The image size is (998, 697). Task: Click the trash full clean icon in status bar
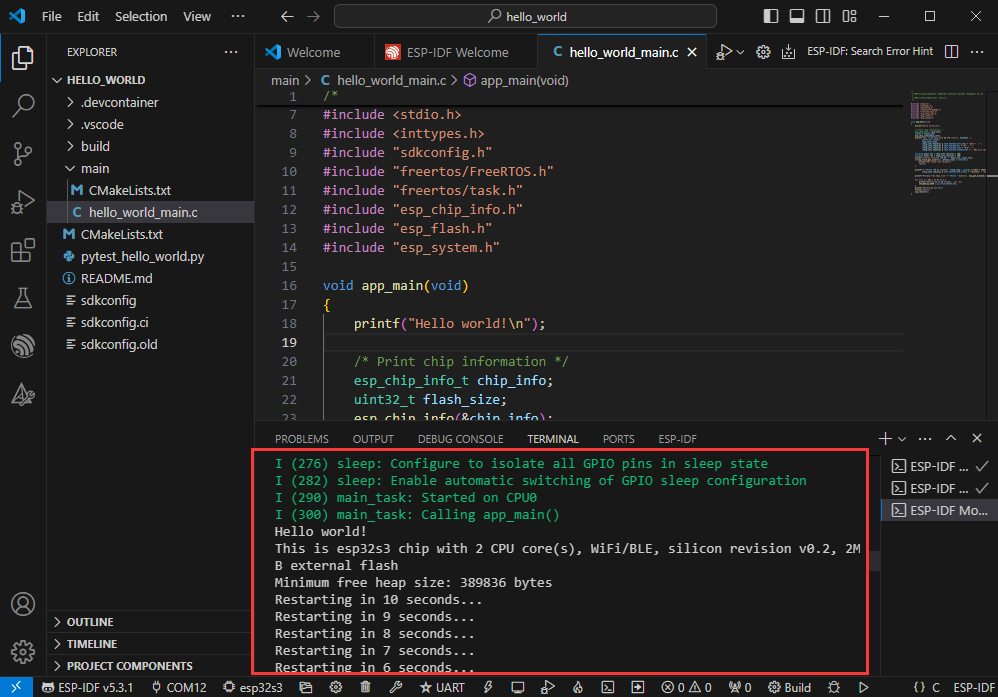(x=365, y=688)
